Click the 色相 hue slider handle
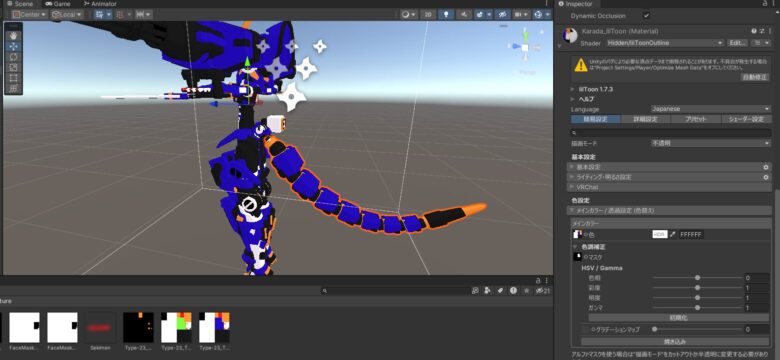Image resolution: width=780 pixels, height=360 pixels. pos(697,278)
